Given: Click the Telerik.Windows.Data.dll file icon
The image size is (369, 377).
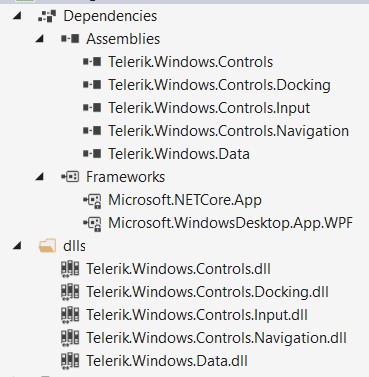Looking at the screenshot, I should tap(70, 361).
